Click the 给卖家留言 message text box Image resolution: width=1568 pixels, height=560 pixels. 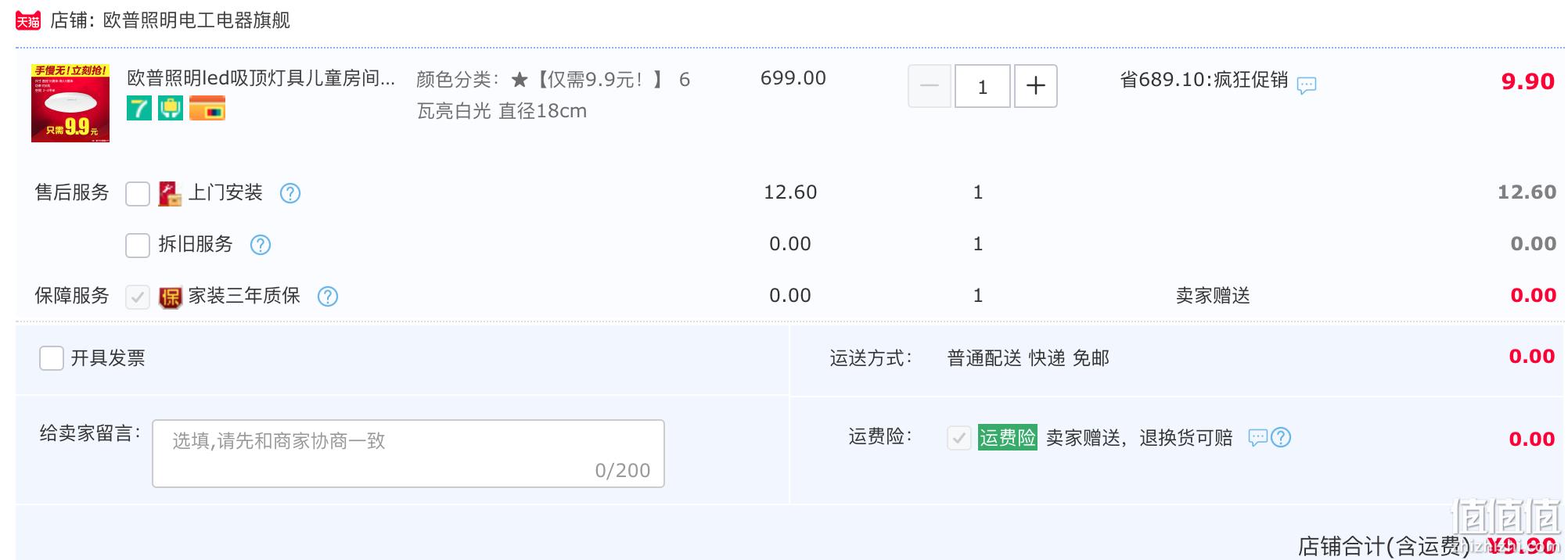click(x=408, y=454)
